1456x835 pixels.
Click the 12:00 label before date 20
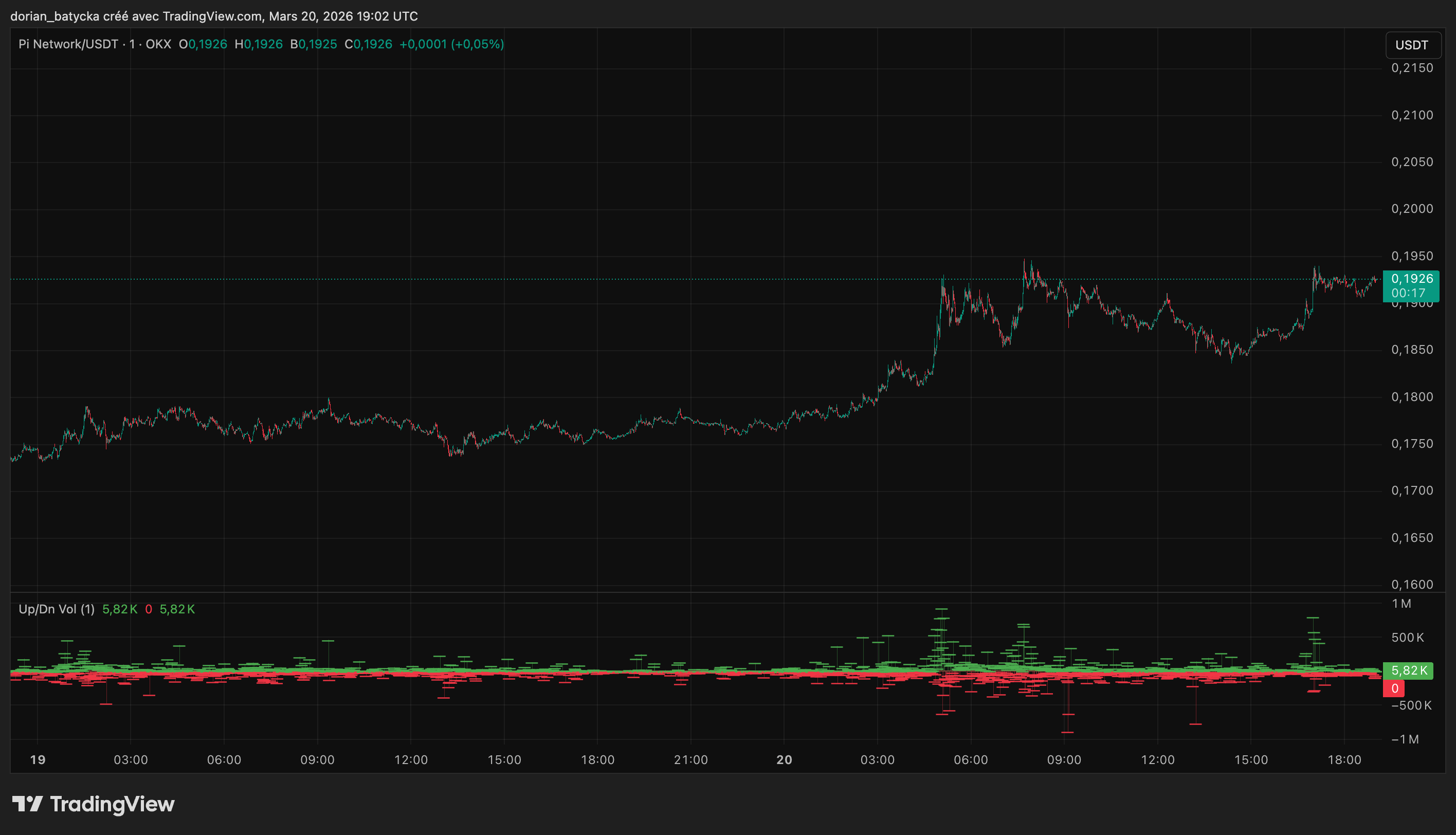[411, 760]
